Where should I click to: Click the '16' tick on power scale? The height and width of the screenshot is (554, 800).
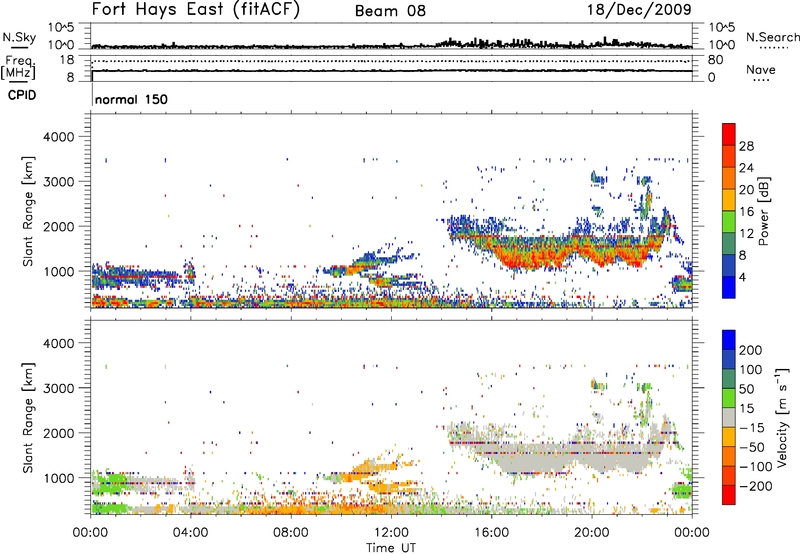pyautogui.click(x=746, y=212)
